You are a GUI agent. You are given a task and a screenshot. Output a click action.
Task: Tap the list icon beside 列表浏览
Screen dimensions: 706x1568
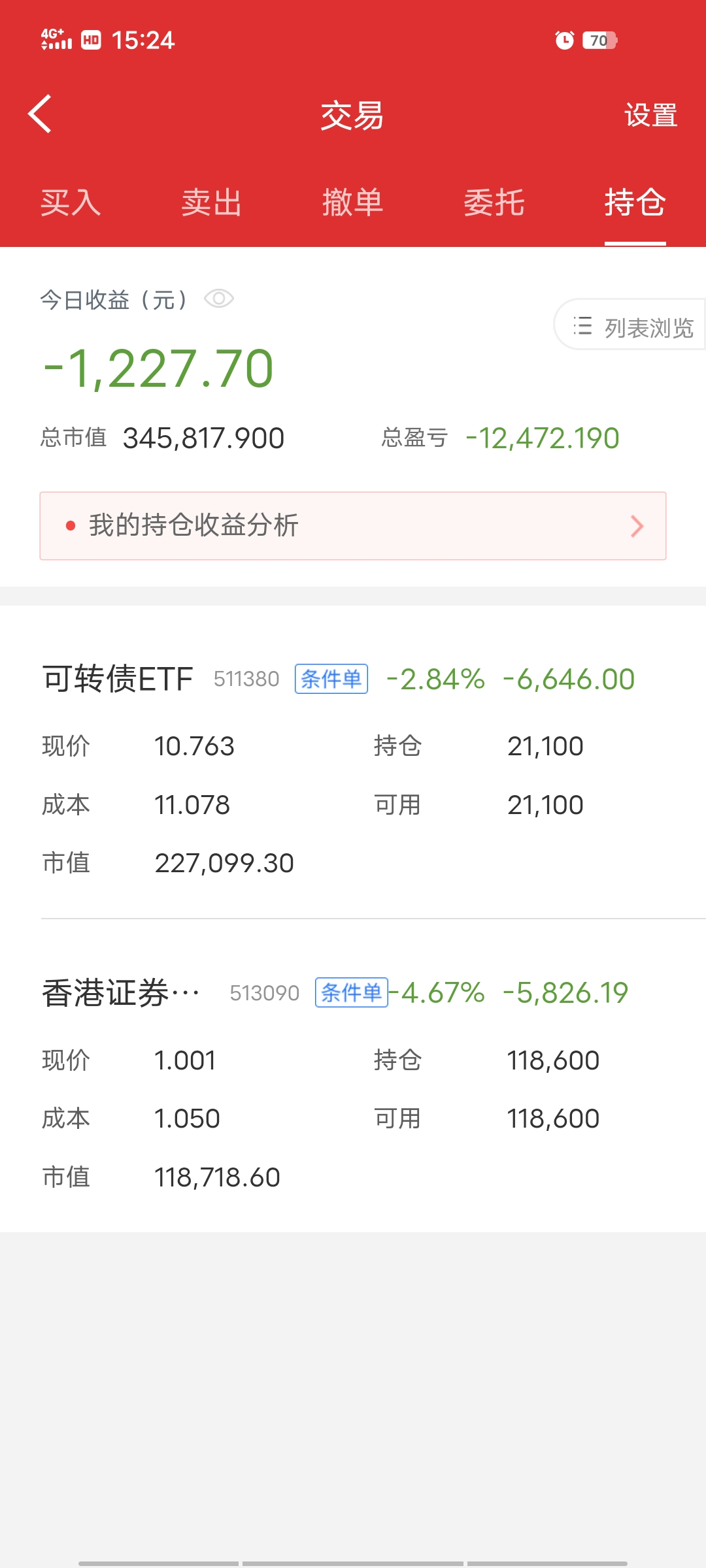point(582,326)
